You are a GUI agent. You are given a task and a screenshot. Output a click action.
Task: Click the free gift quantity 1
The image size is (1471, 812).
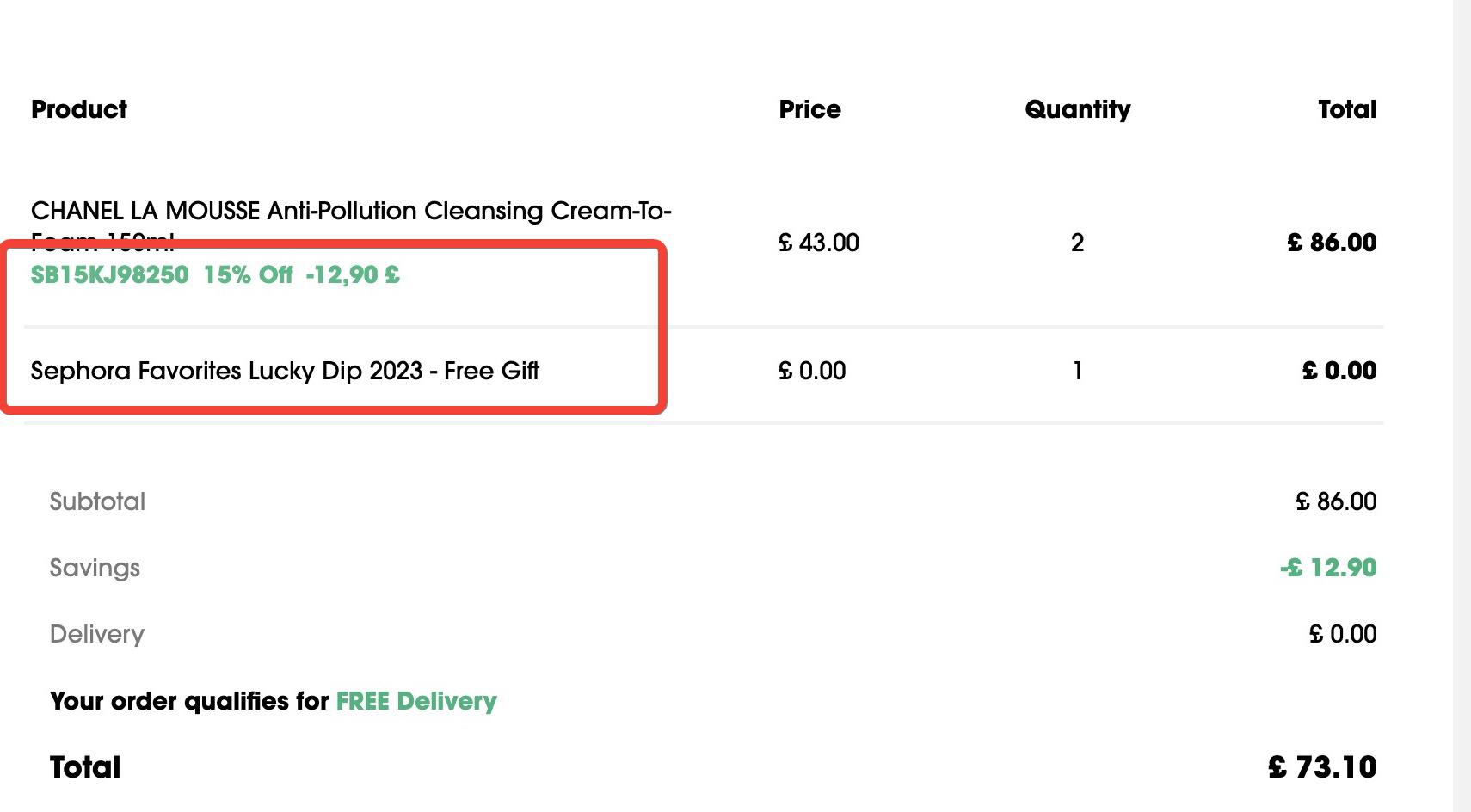coord(1077,371)
